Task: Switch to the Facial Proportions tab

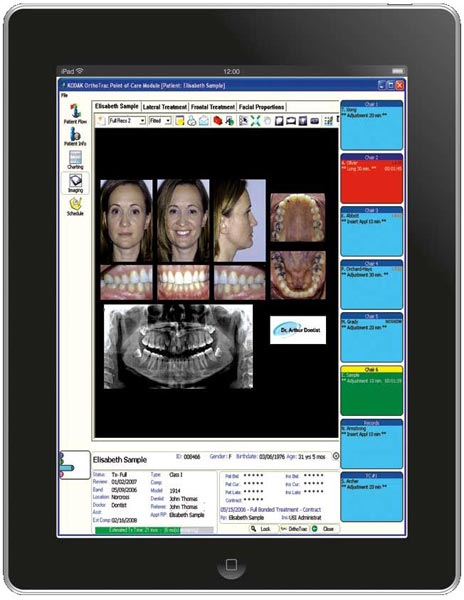Action: pyautogui.click(x=262, y=107)
